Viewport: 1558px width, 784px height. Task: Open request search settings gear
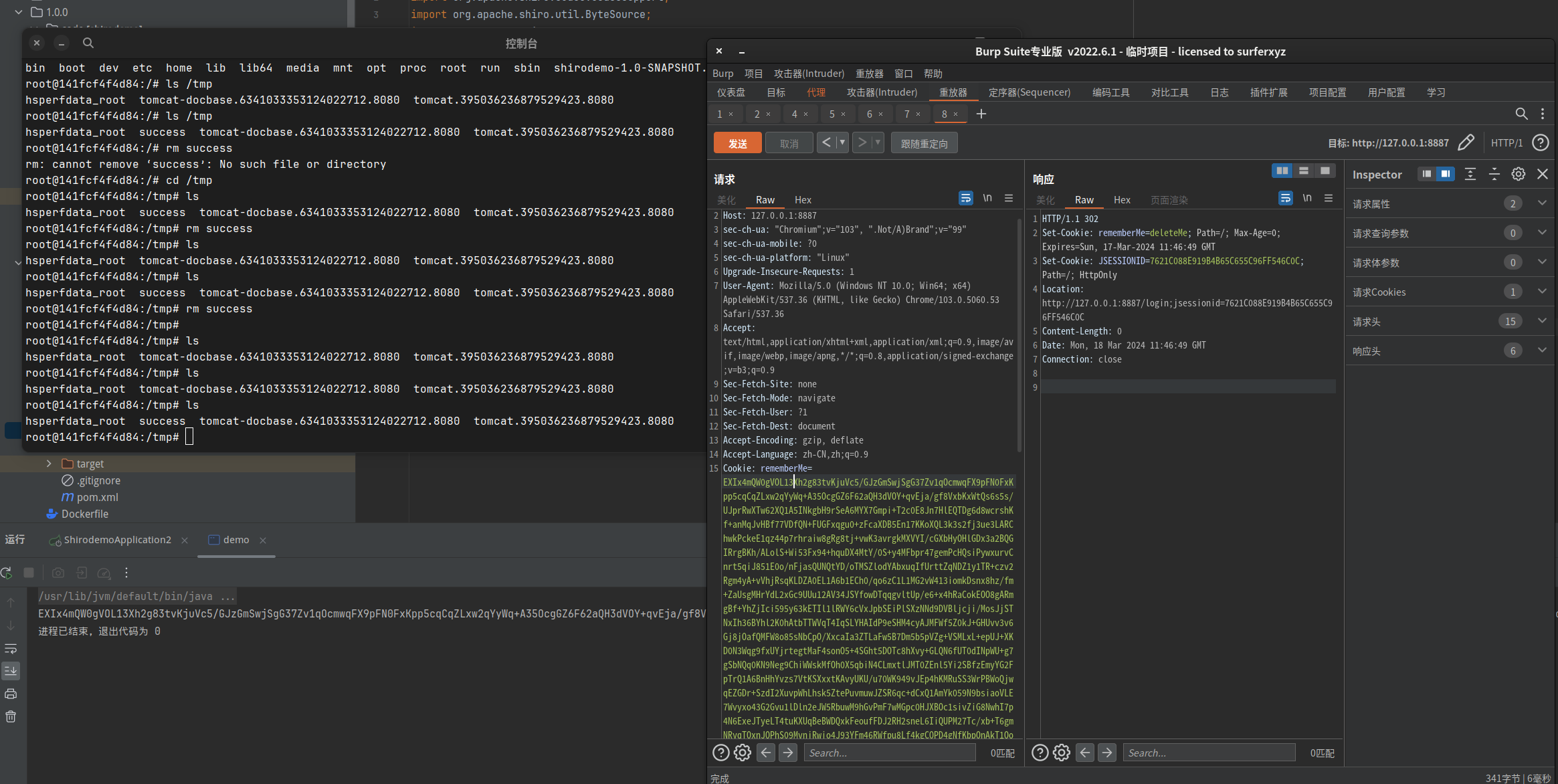(742, 753)
